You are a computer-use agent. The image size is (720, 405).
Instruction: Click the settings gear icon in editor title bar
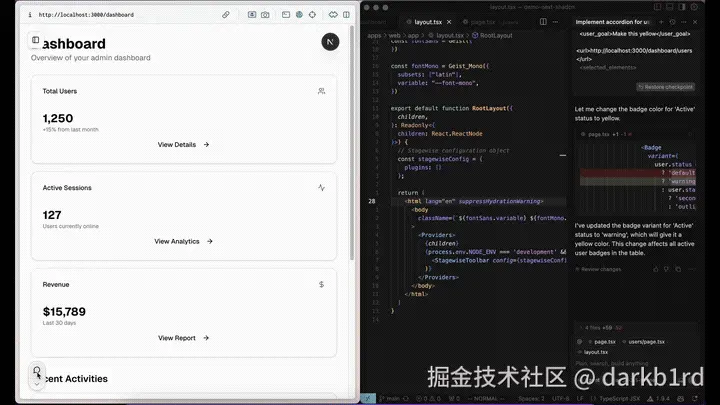(x=694, y=7)
